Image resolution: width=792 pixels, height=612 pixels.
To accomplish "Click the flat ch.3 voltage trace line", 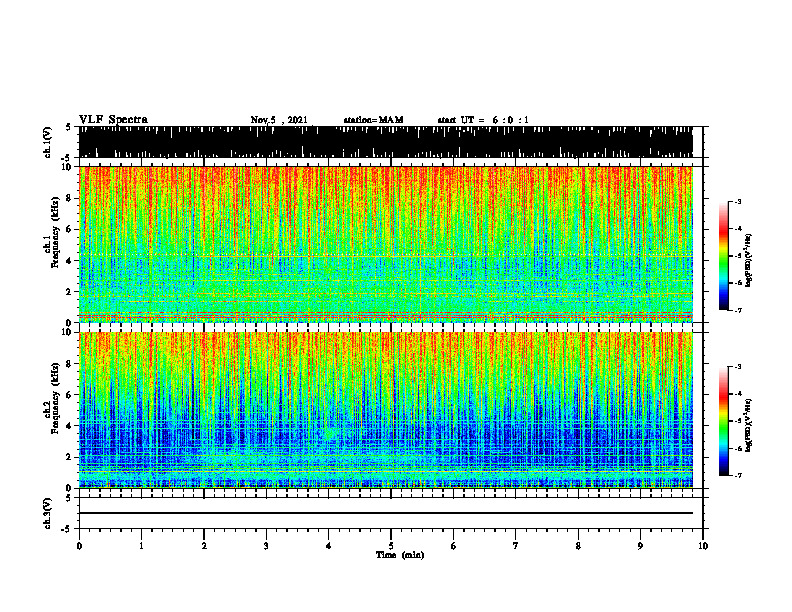I will coord(386,513).
